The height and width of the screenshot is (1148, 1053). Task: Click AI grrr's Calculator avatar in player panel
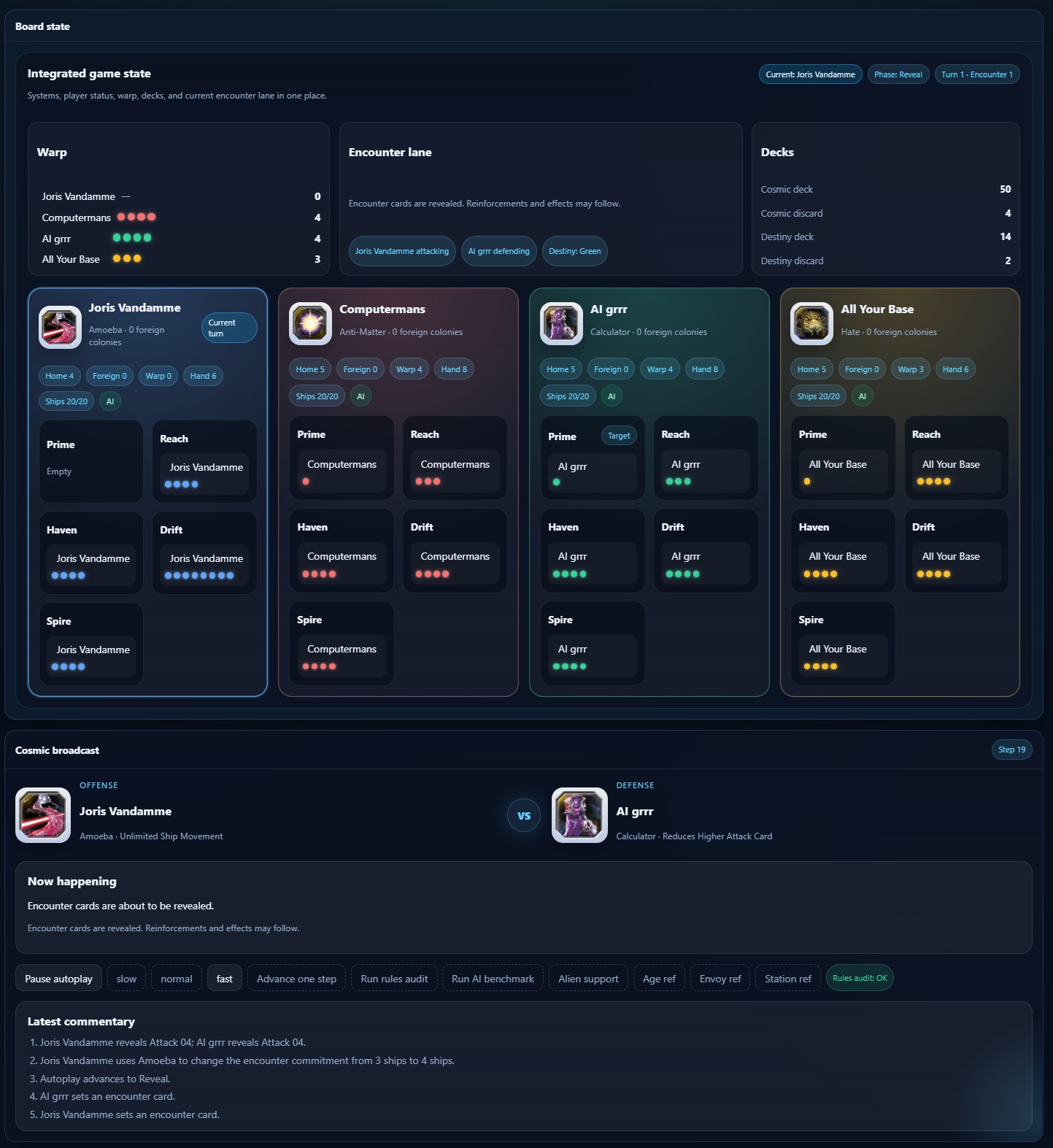tap(561, 323)
